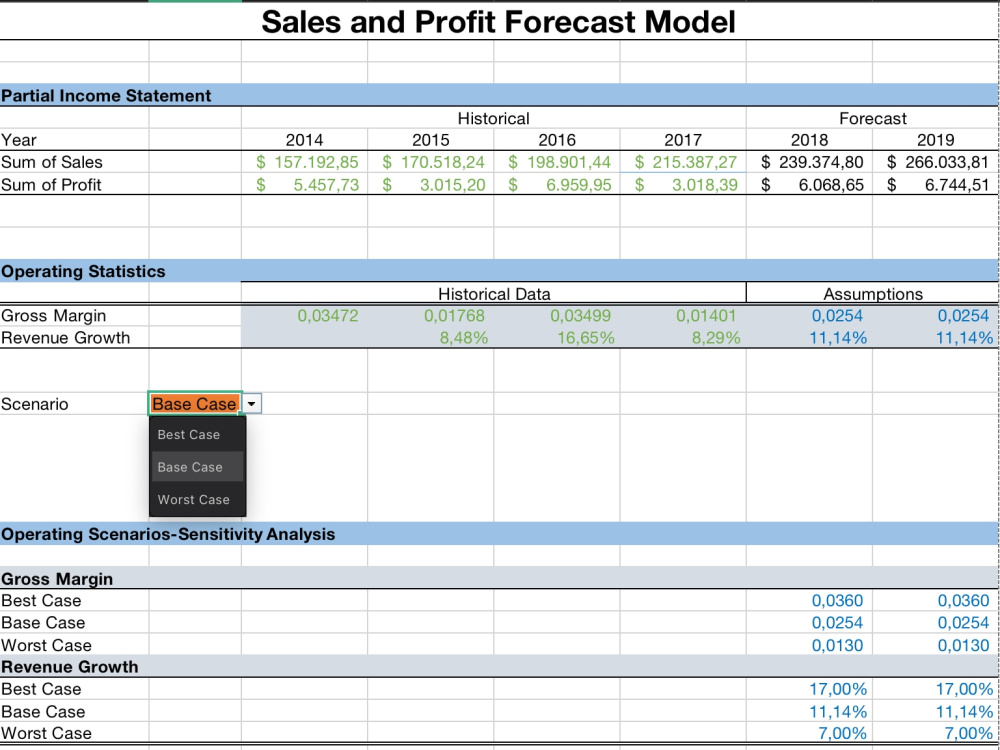Choose Base Case in the dropdown list
Screen dimensions: 1000x750
coord(198,467)
